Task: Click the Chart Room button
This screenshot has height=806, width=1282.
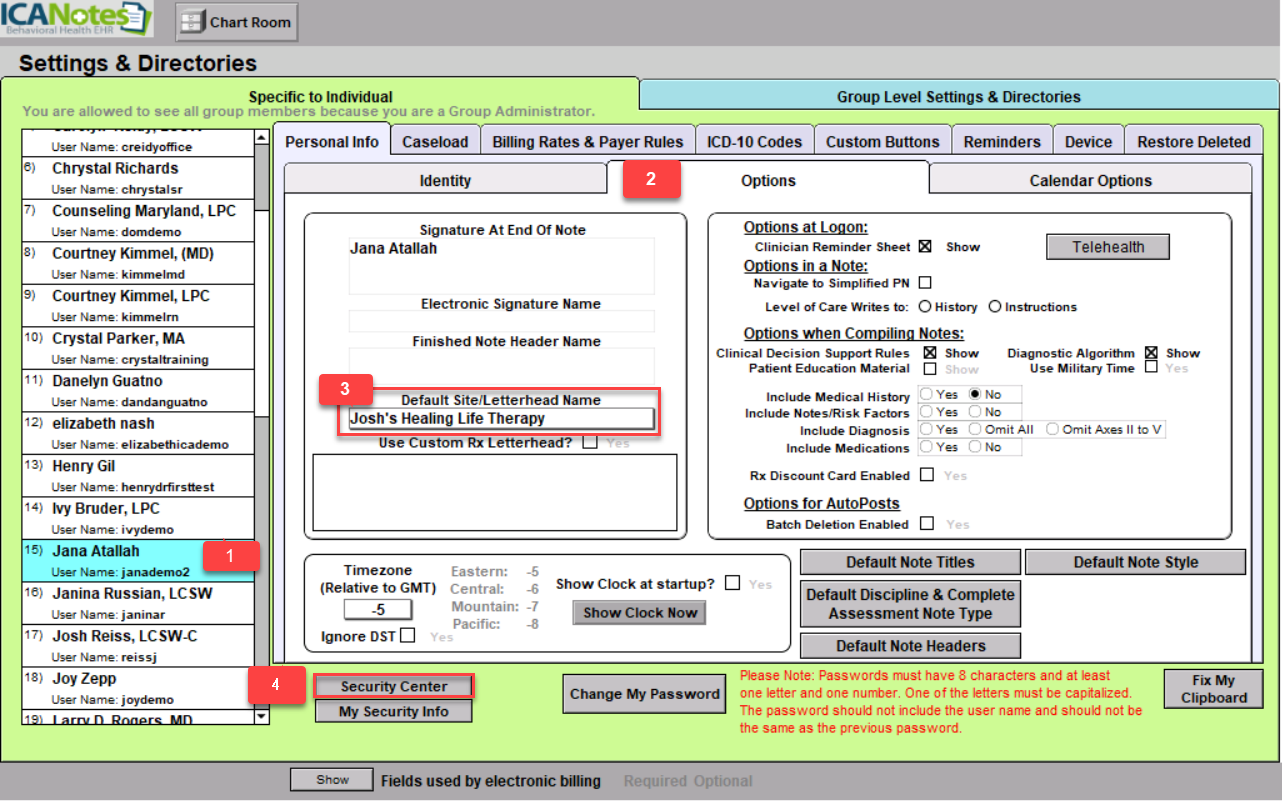Action: coord(237,22)
